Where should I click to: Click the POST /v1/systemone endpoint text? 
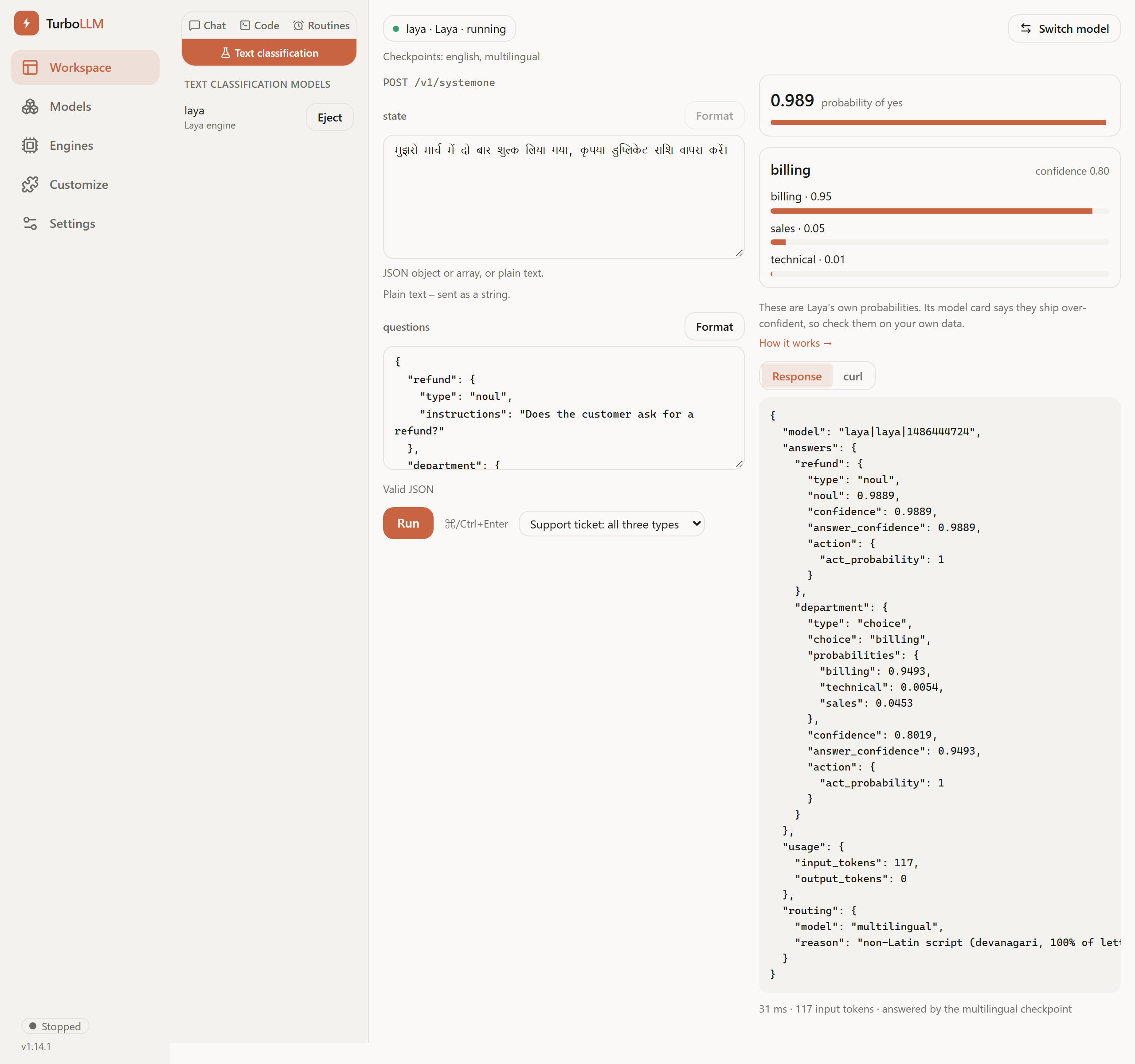point(438,83)
